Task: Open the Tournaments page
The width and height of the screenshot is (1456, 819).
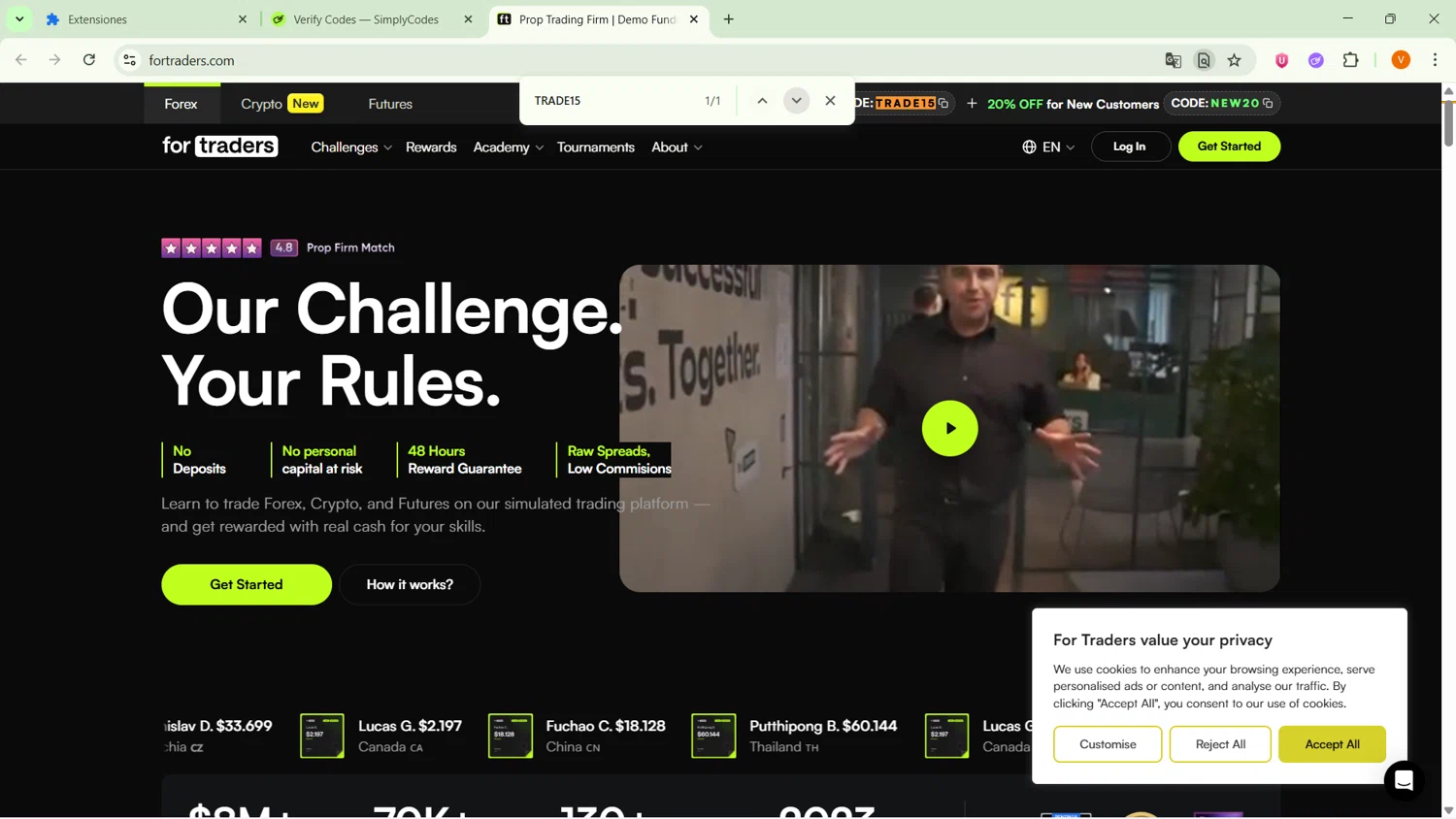Action: click(596, 147)
